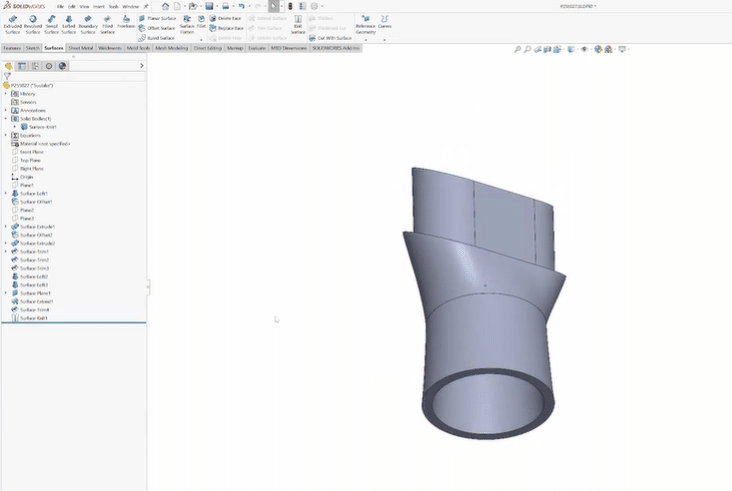Switch to the Sketch ribbon tab
Screen dimensions: 732x491
pyautogui.click(x=33, y=48)
